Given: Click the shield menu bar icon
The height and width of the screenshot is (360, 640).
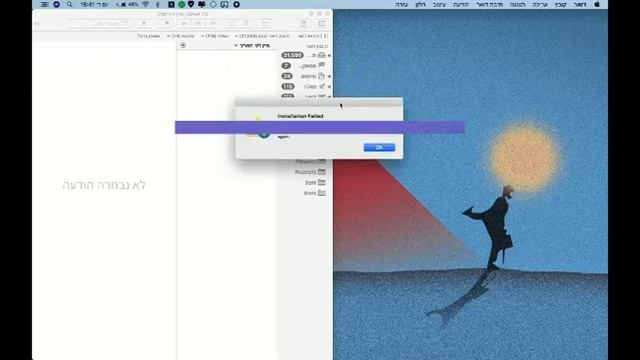Looking at the screenshot, I should click(x=191, y=4).
